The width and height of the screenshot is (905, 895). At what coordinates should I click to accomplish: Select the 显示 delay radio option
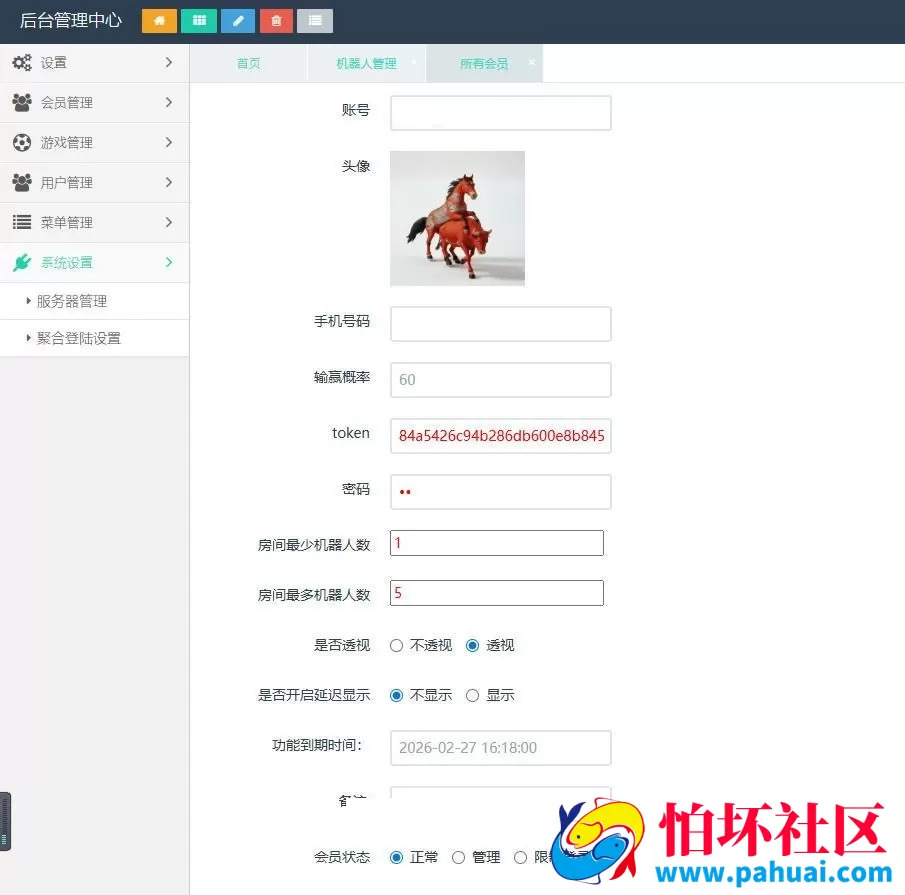coord(472,695)
